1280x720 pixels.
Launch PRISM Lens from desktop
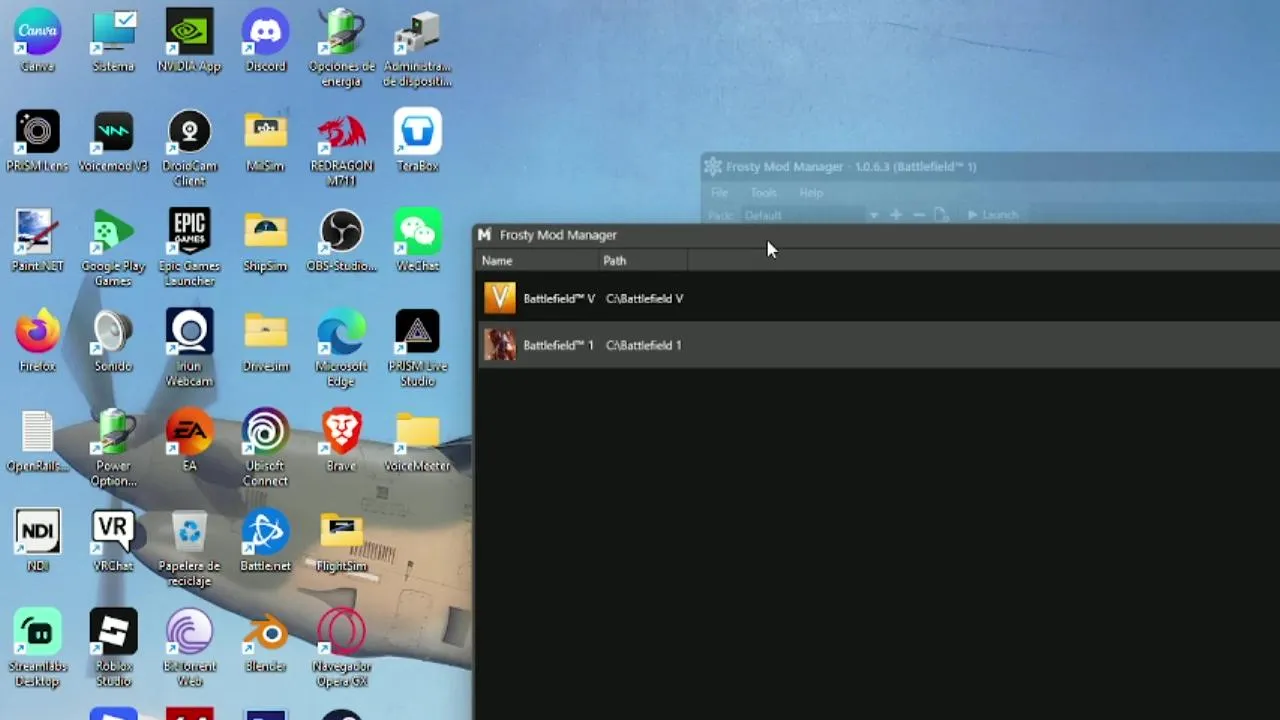tap(37, 140)
